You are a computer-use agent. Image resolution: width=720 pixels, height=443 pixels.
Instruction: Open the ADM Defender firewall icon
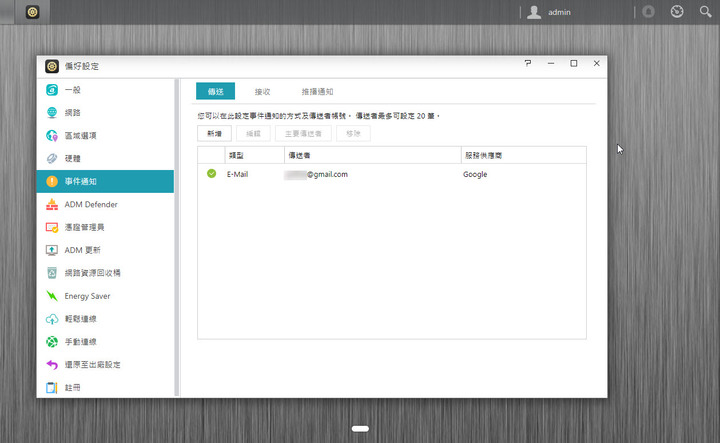click(52, 204)
